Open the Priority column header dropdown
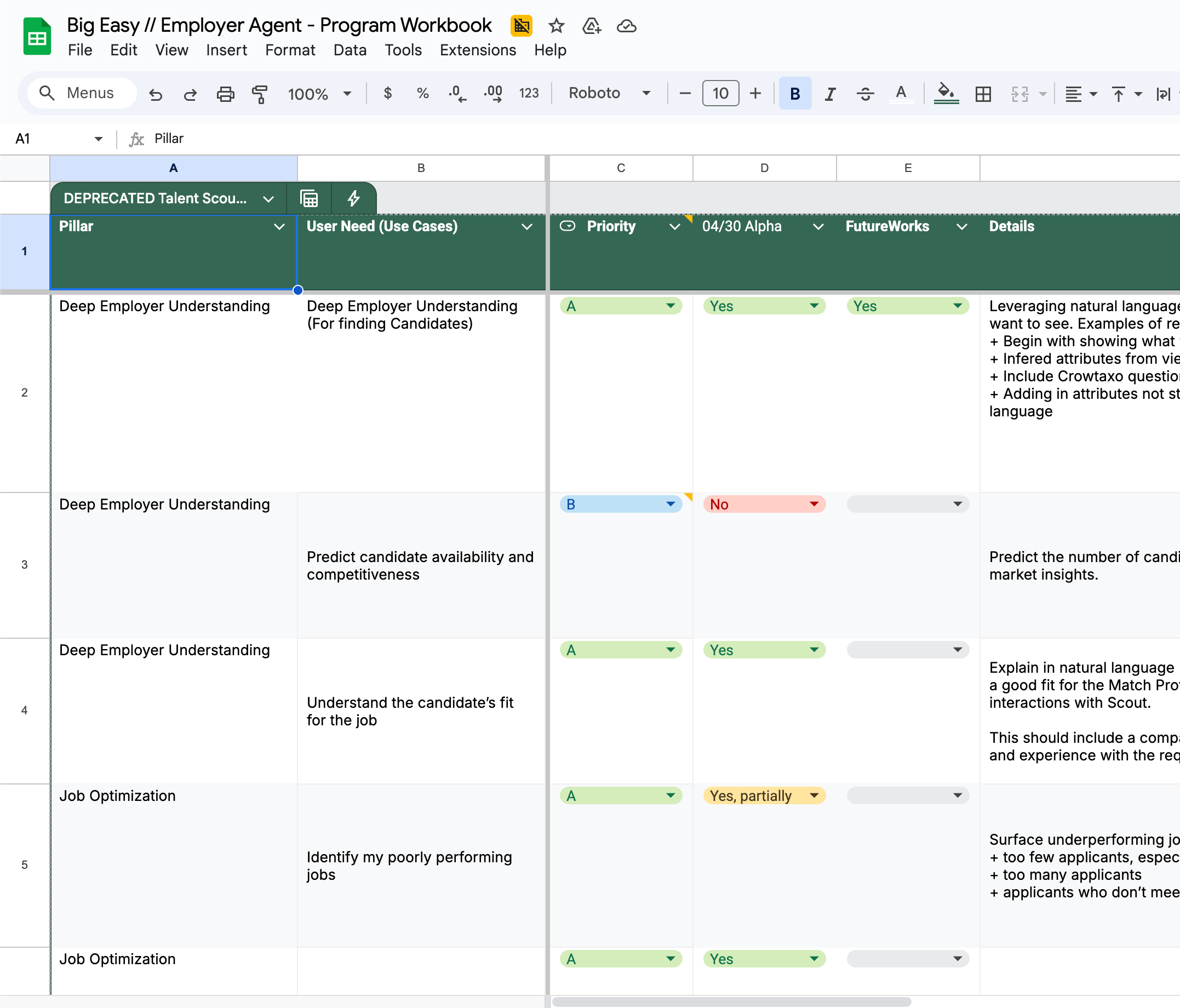 [675, 227]
